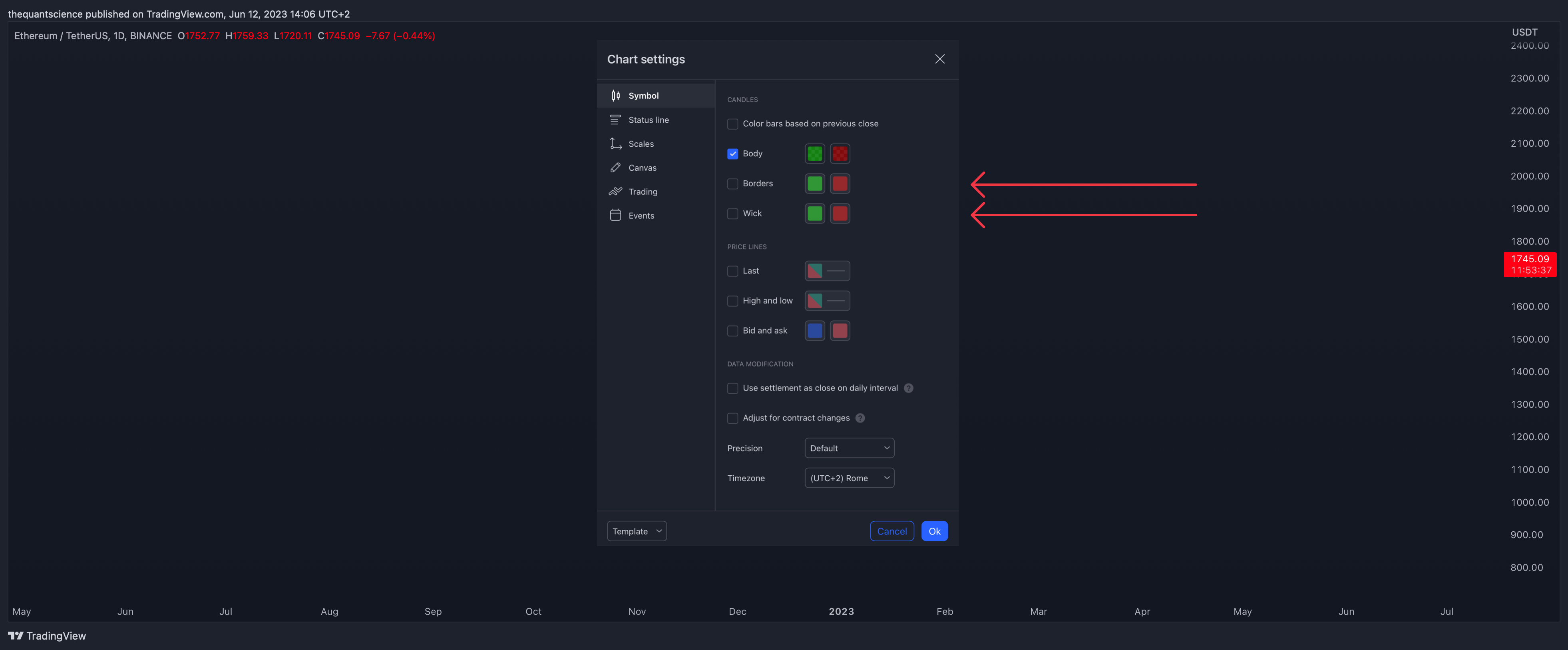Pick the Ask red color swatch
The image size is (1568, 650).
coord(840,331)
